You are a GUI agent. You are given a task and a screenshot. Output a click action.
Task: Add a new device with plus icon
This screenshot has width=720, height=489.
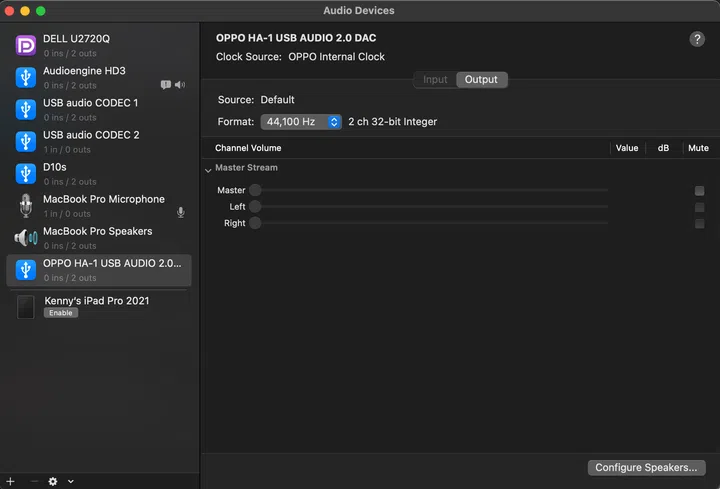pos(10,481)
